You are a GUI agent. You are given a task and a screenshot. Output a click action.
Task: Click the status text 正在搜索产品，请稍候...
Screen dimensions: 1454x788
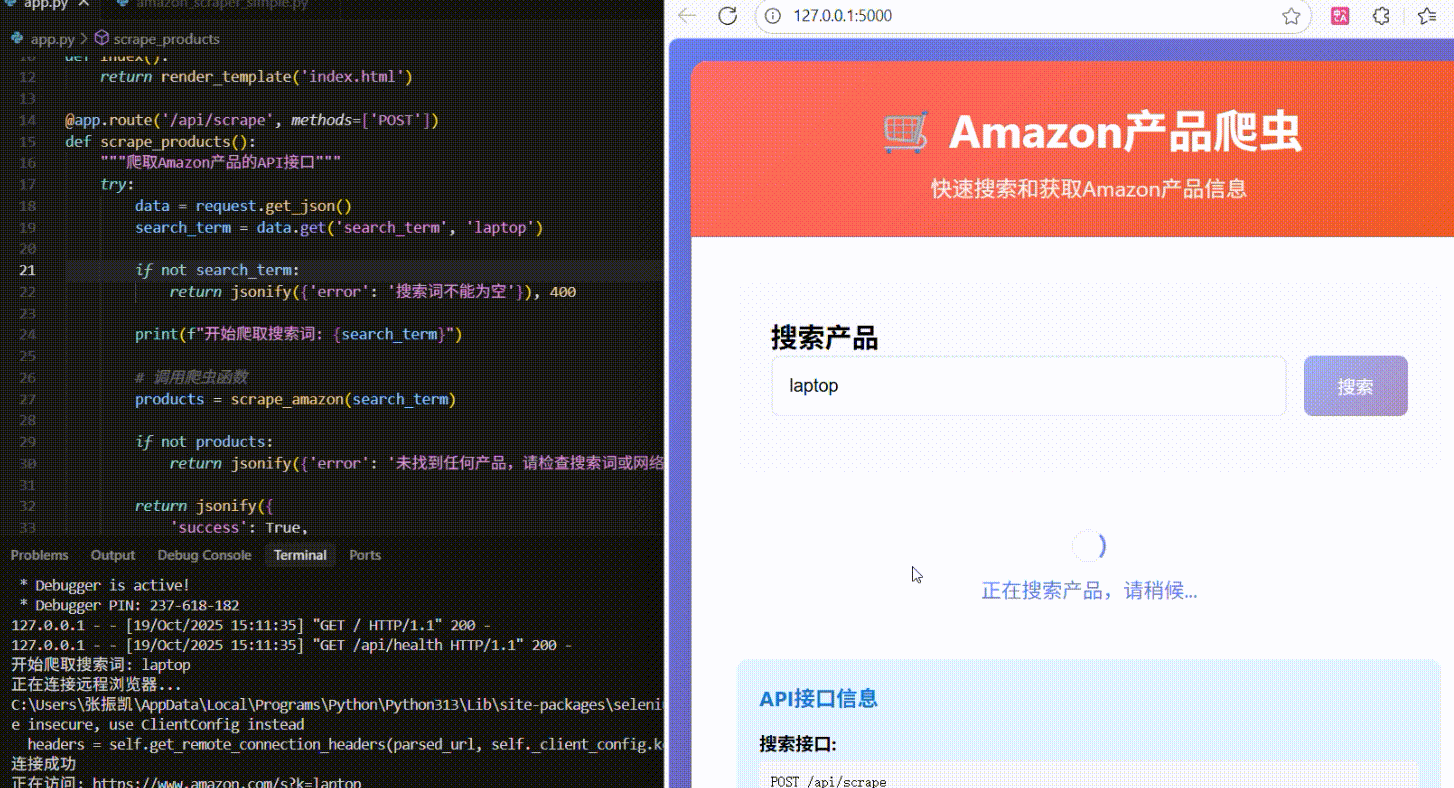click(x=1089, y=591)
